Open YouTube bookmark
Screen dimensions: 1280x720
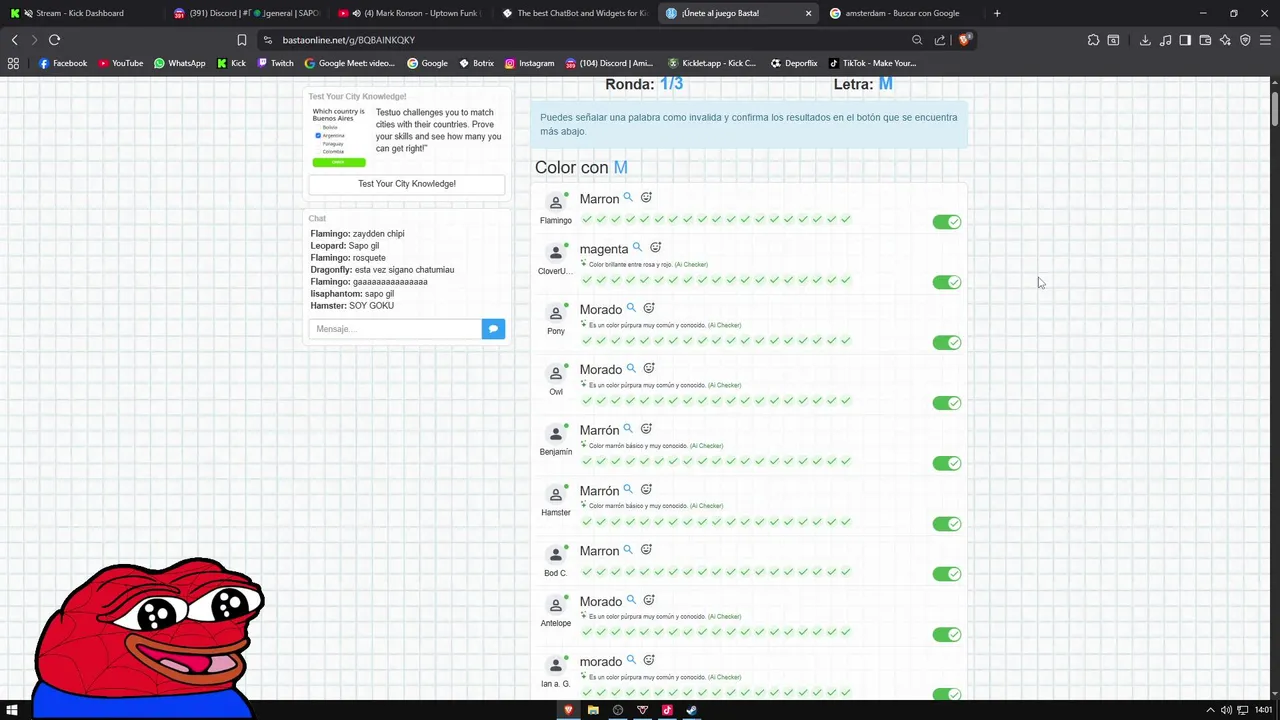121,63
